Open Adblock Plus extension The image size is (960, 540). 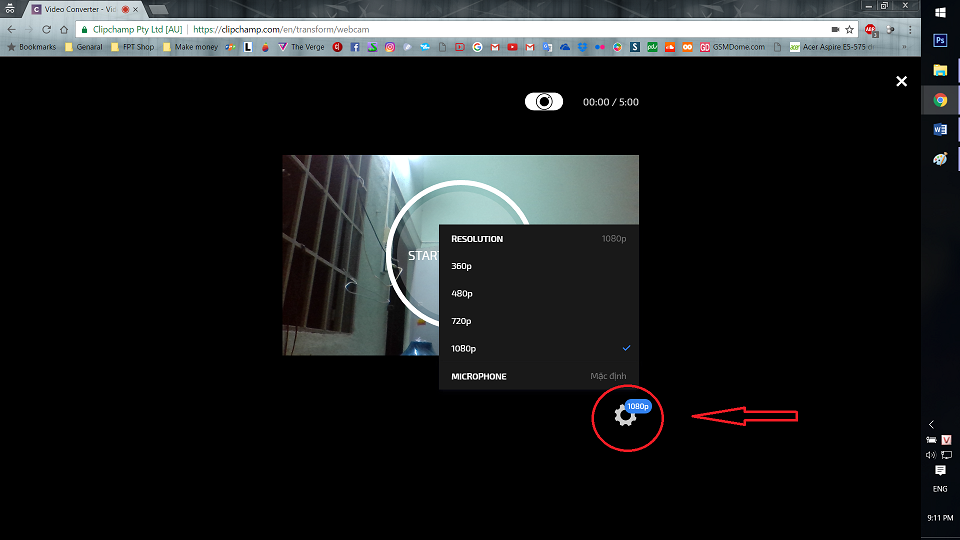click(871, 29)
